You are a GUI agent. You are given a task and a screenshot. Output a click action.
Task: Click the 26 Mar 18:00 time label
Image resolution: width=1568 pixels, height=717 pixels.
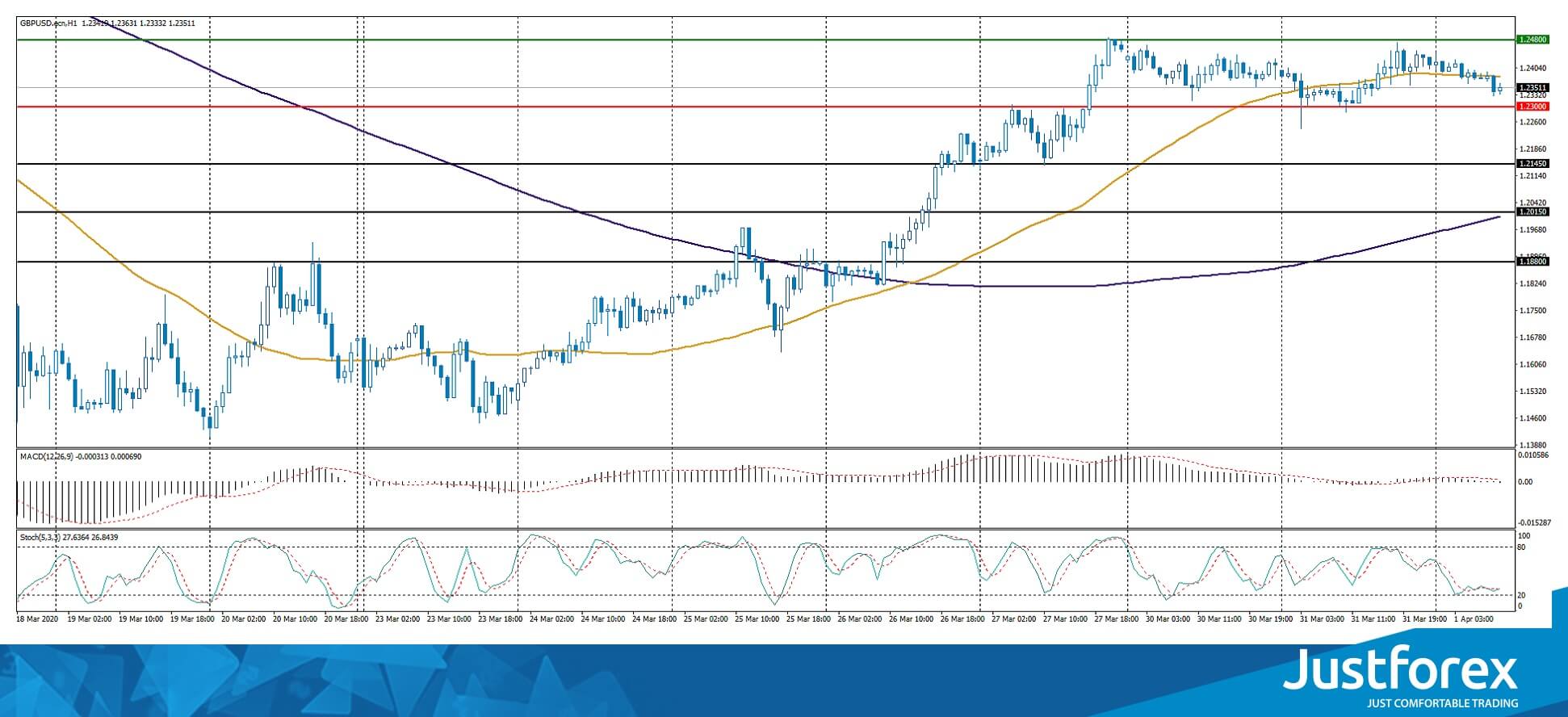964,619
